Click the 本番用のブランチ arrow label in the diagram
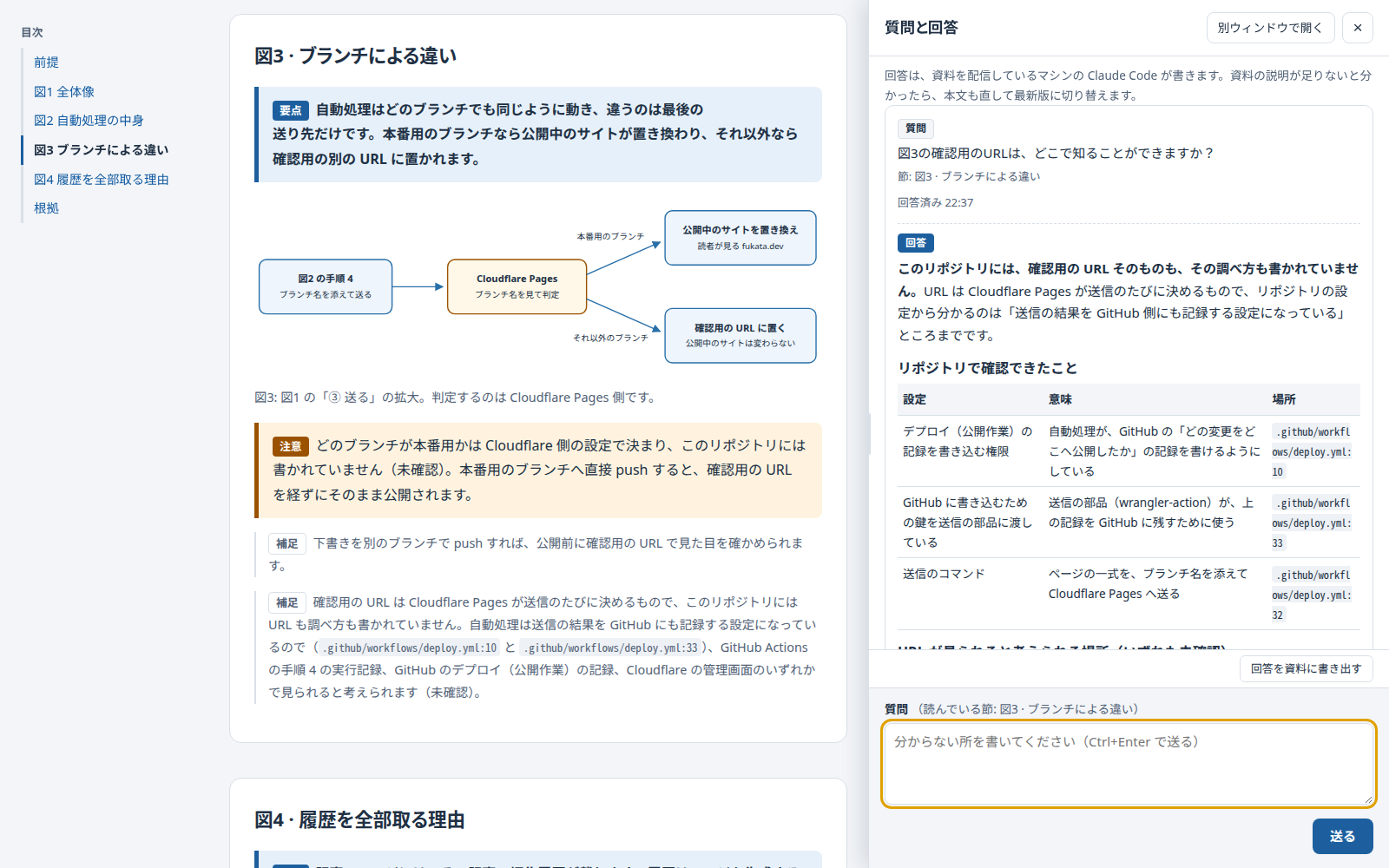 click(611, 236)
